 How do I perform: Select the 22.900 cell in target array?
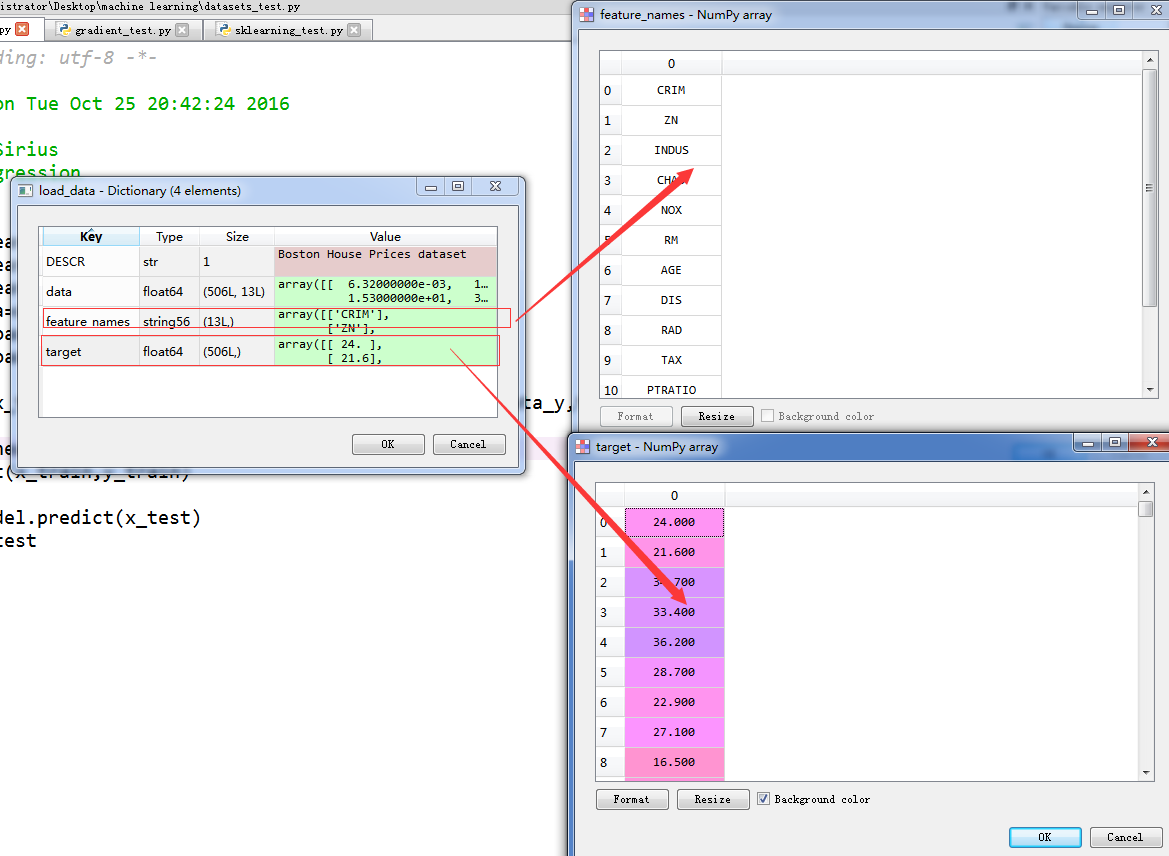point(674,702)
